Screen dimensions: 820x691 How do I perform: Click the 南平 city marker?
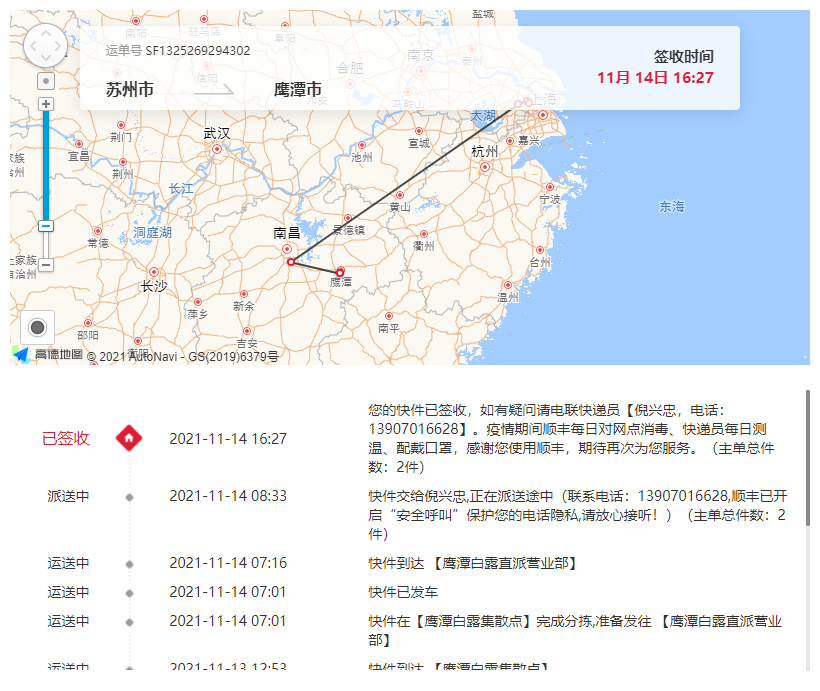click(x=389, y=316)
